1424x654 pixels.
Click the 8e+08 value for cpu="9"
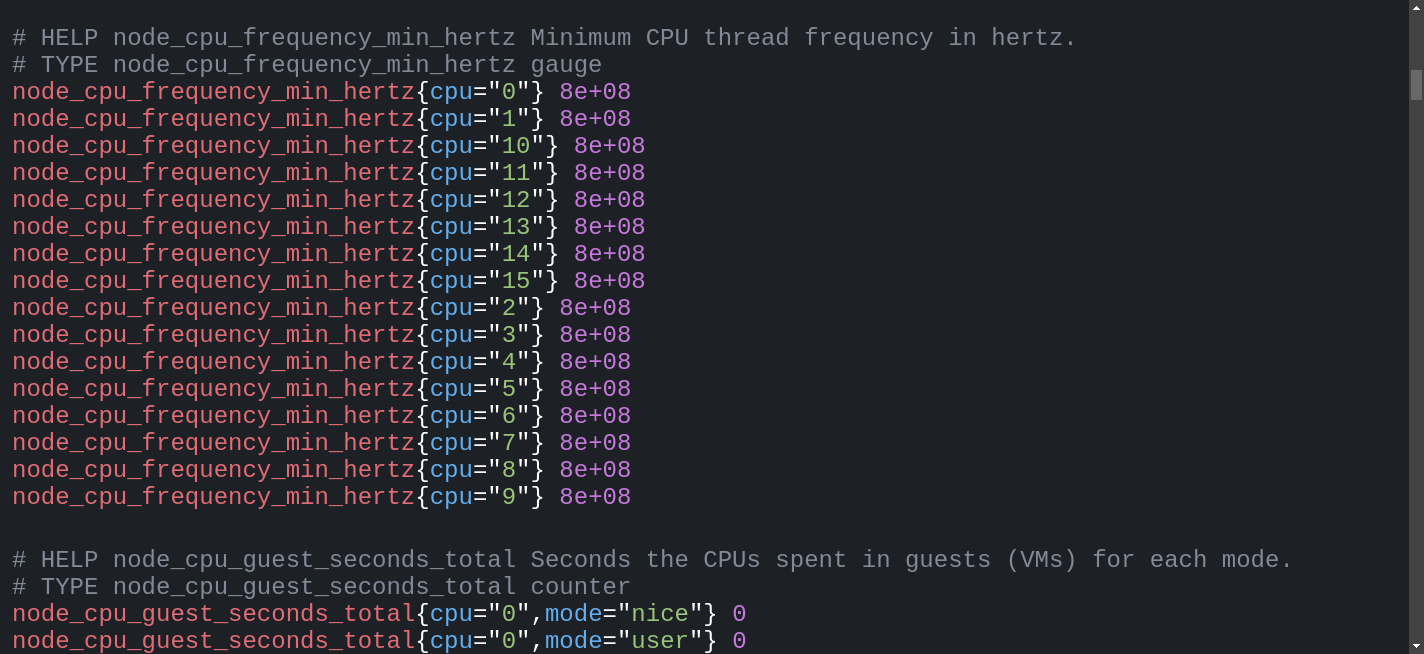(595, 497)
